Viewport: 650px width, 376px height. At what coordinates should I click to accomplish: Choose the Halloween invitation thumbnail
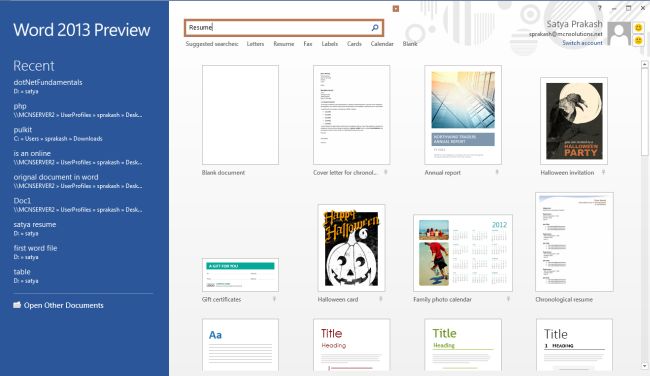pos(574,121)
